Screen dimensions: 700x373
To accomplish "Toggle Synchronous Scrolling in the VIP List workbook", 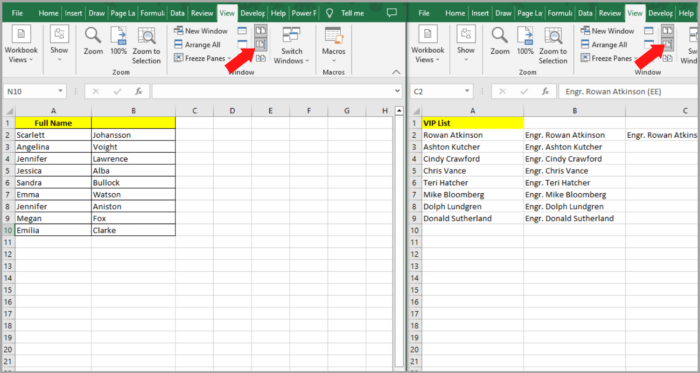I will tap(667, 45).
